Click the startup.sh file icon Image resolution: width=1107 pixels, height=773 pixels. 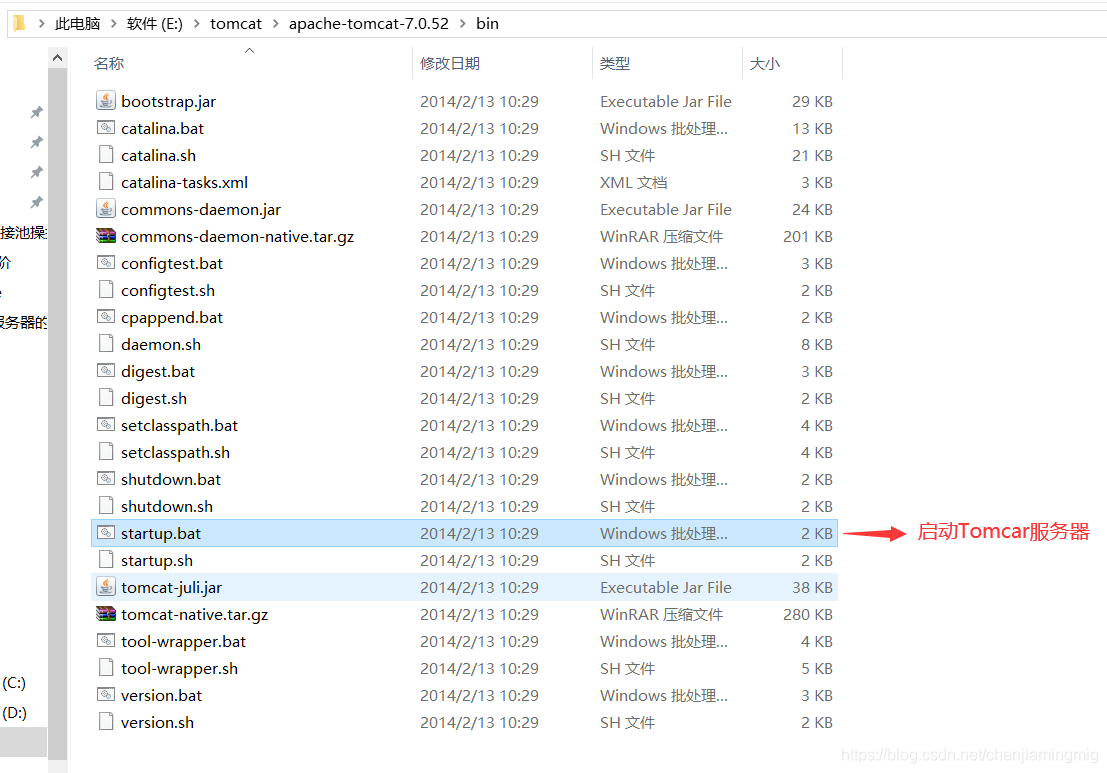[x=106, y=560]
